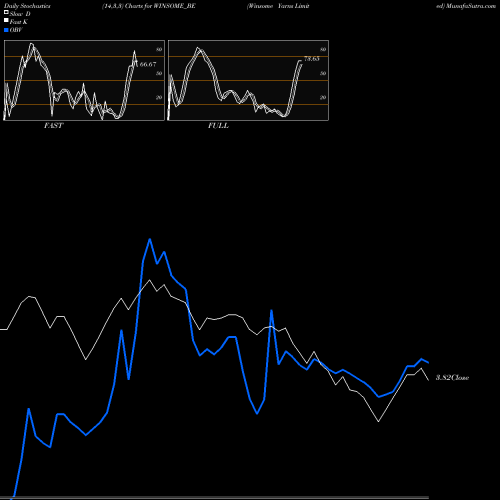Click the OBV legend text
This screenshot has height=500, width=500.
16,30
